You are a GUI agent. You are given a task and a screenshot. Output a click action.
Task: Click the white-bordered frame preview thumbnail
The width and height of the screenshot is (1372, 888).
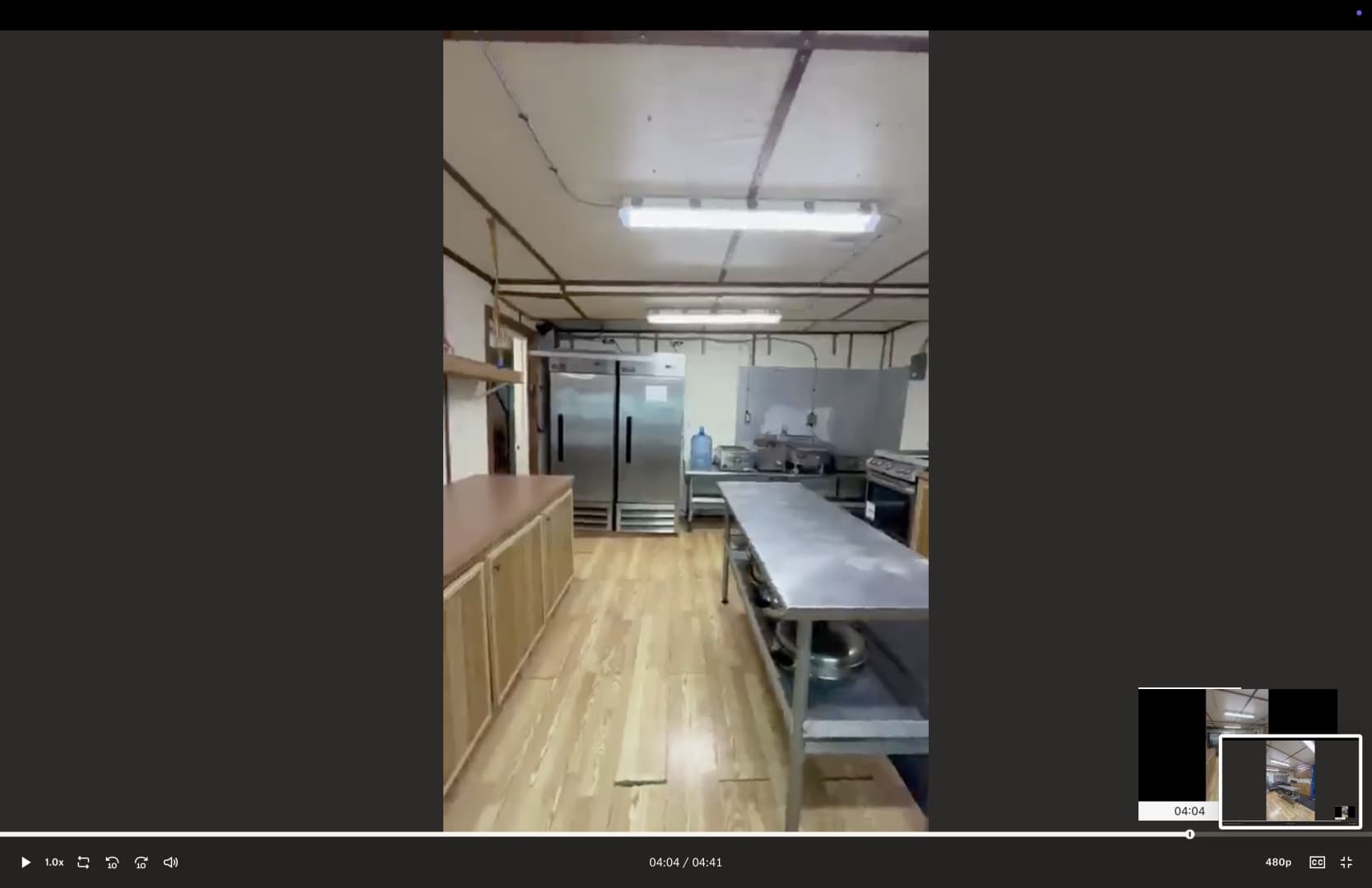coord(1291,782)
